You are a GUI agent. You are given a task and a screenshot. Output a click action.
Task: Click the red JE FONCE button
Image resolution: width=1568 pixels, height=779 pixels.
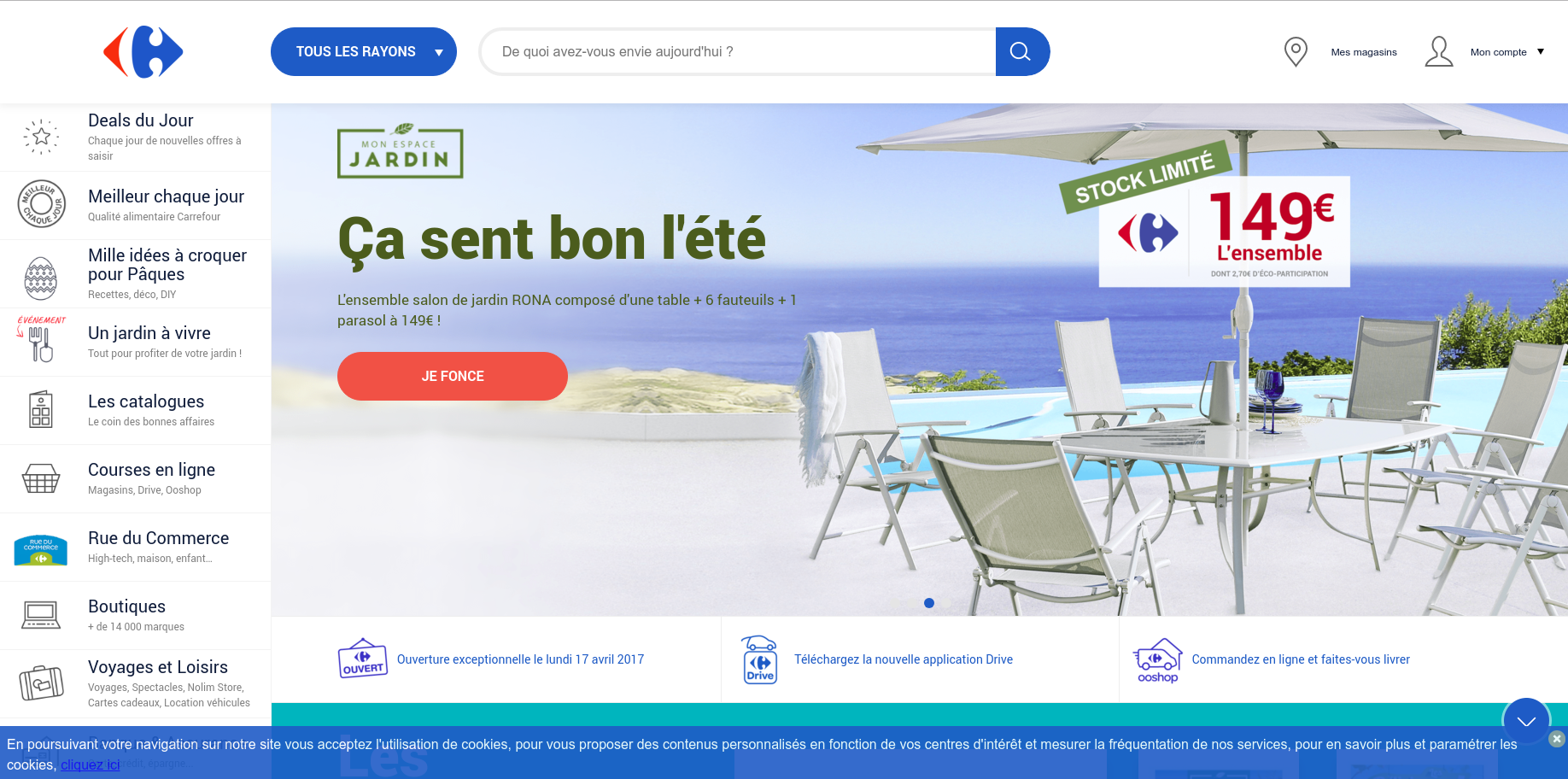coord(453,376)
